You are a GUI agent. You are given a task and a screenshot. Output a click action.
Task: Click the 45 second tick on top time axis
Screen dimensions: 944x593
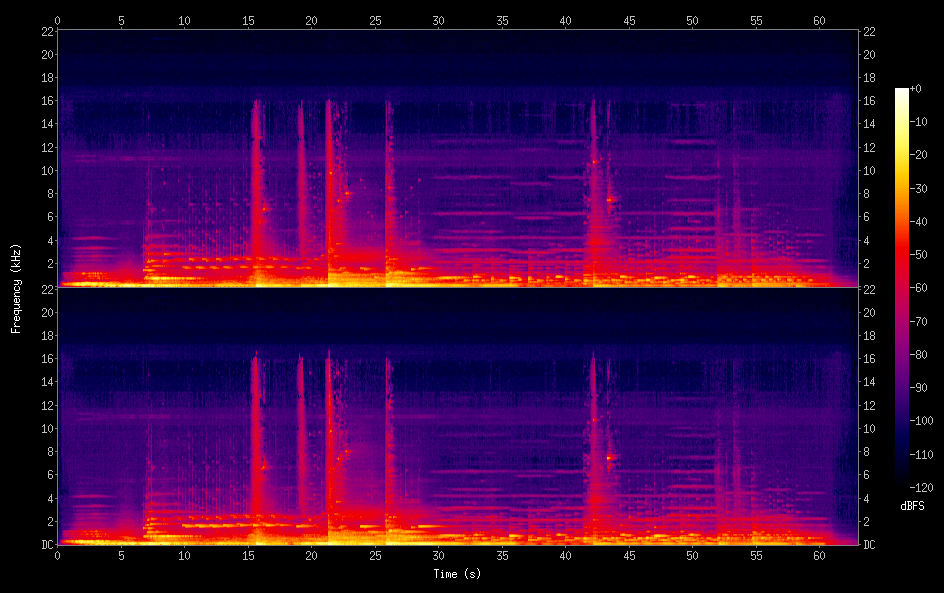click(x=629, y=20)
